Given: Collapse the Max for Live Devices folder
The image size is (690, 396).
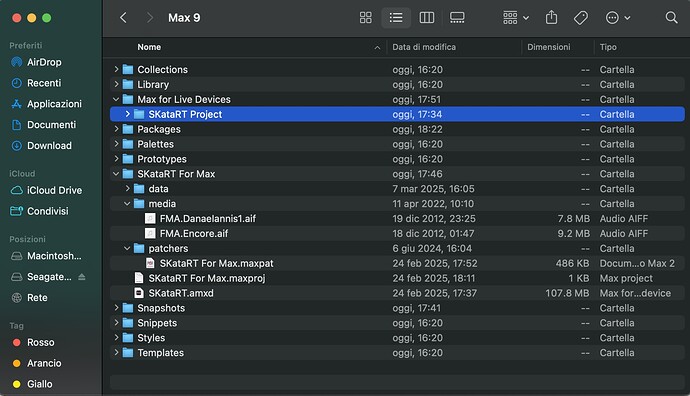Looking at the screenshot, I should 116,99.
